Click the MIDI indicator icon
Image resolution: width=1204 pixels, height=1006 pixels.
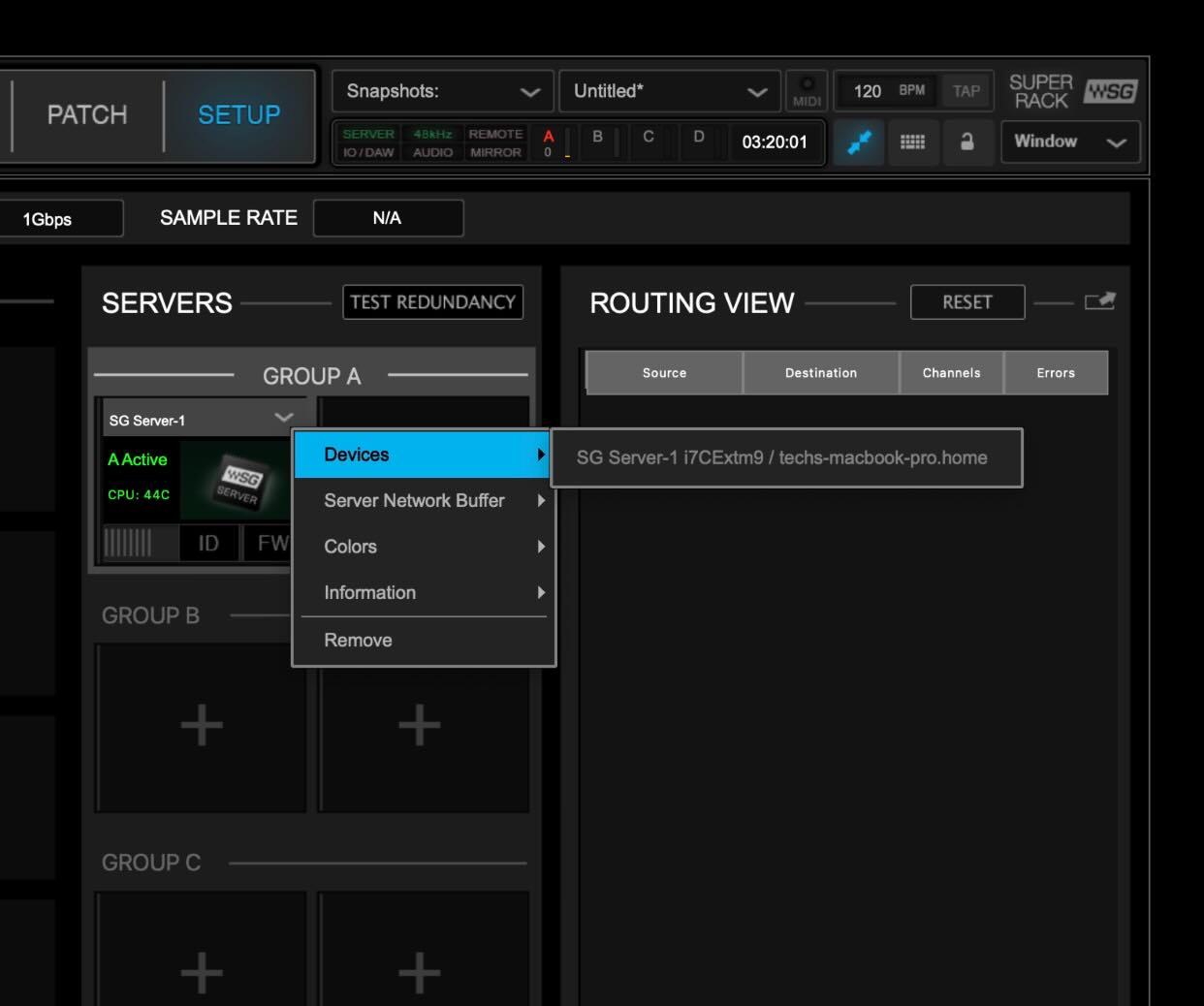(807, 91)
